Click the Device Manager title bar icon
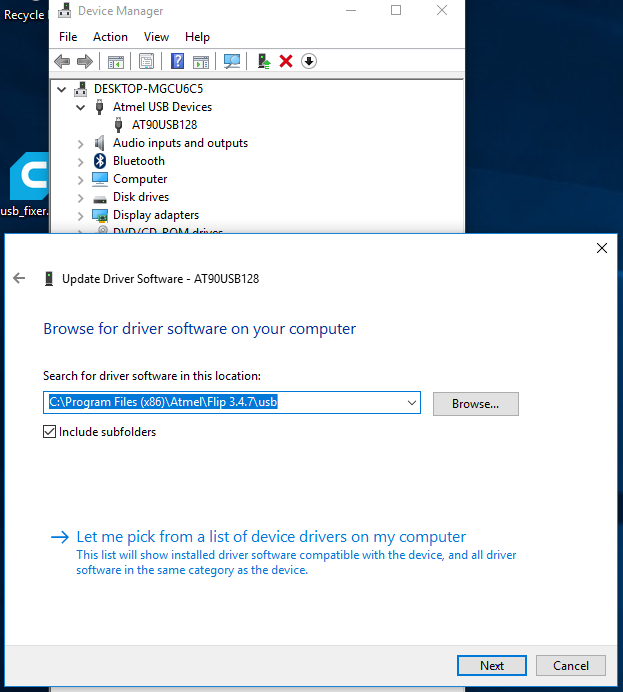 [x=64, y=11]
